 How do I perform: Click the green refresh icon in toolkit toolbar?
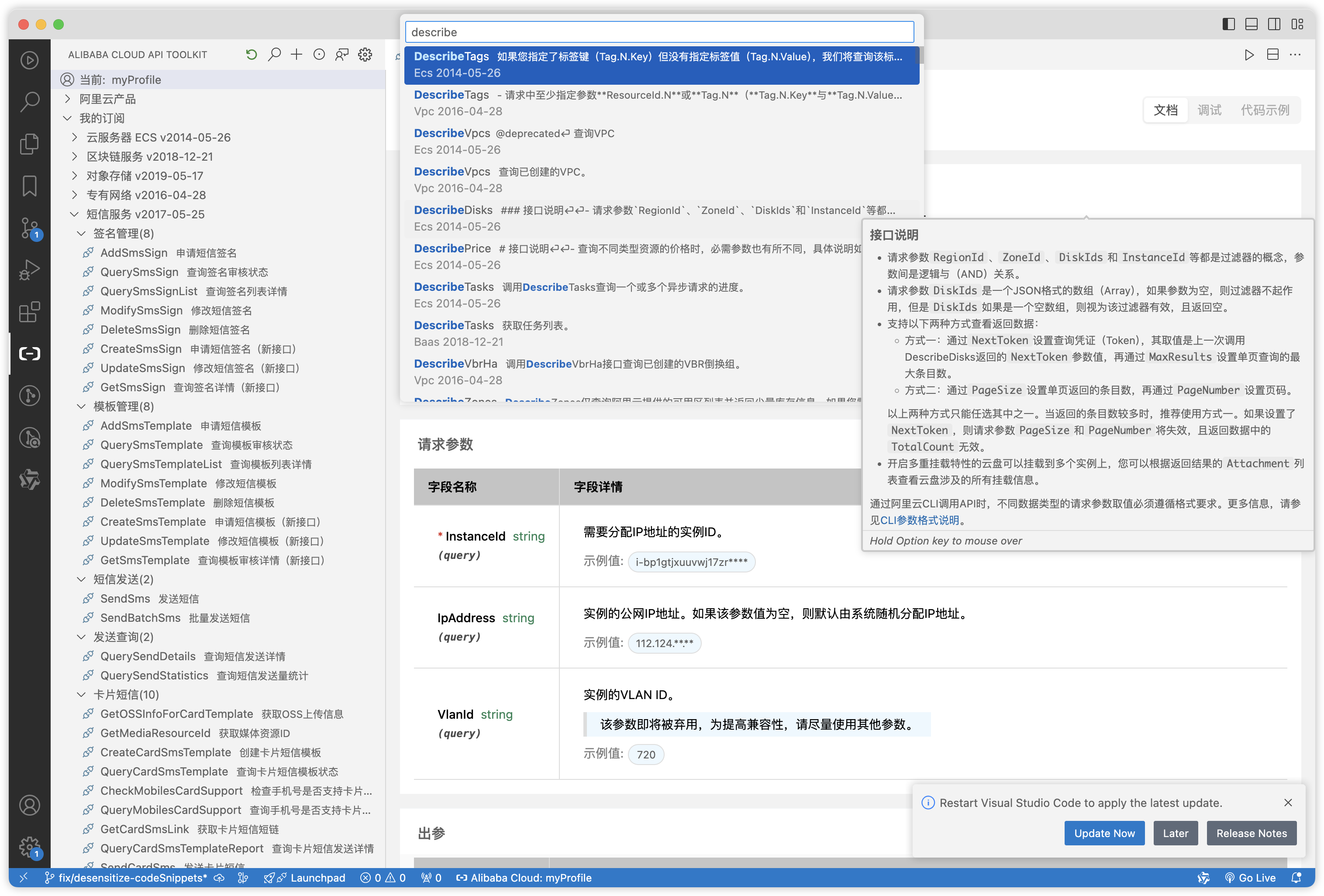[x=251, y=54]
